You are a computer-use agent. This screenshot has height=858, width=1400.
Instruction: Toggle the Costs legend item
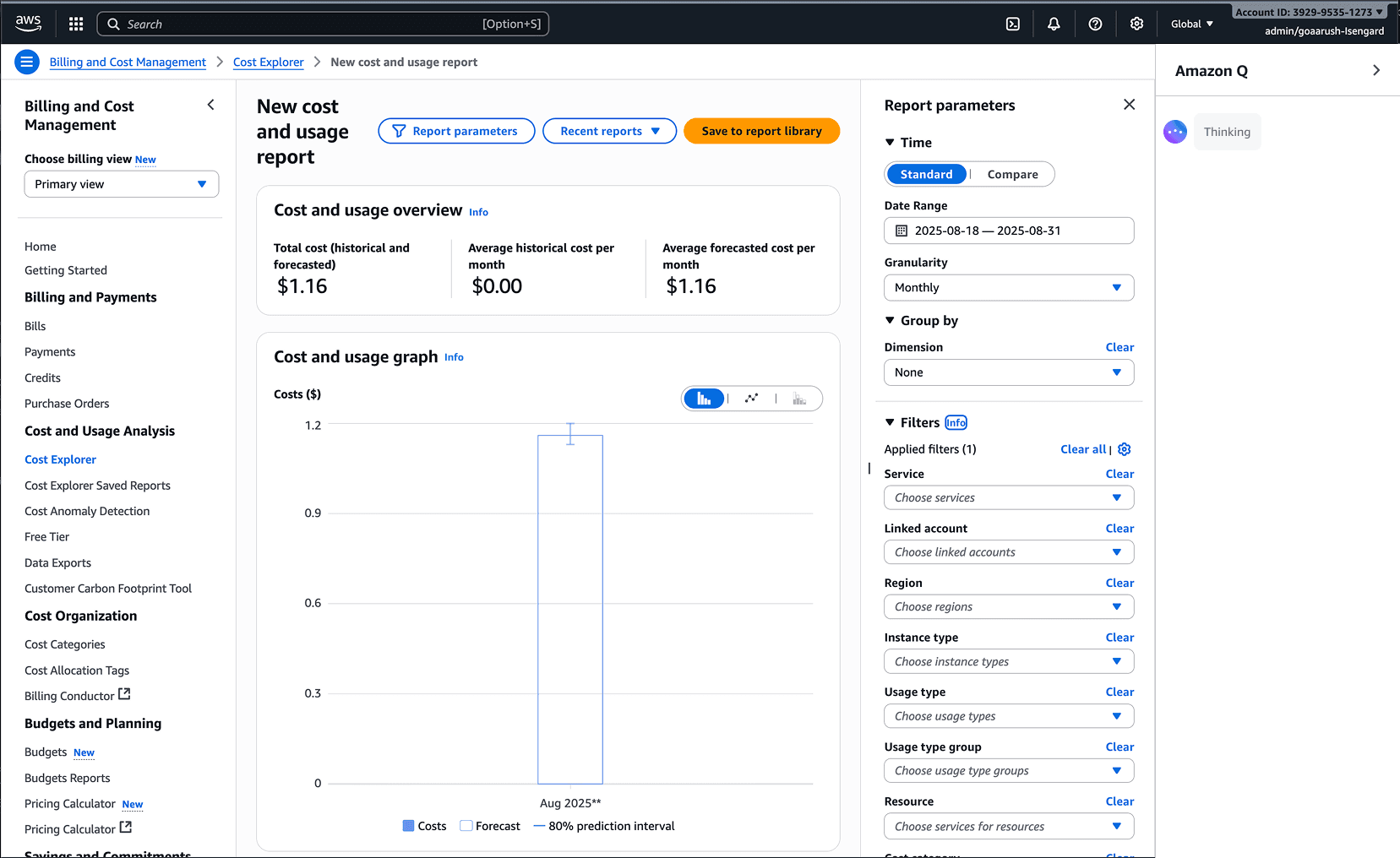pos(424,826)
